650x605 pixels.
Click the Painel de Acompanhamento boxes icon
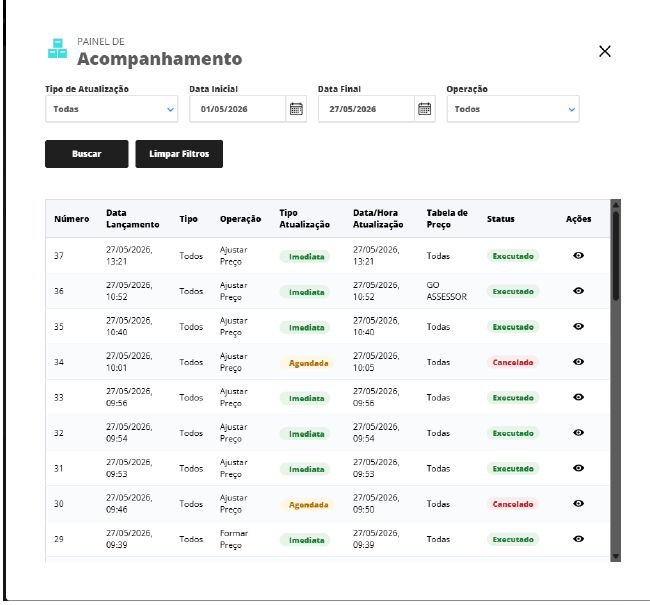tap(57, 49)
